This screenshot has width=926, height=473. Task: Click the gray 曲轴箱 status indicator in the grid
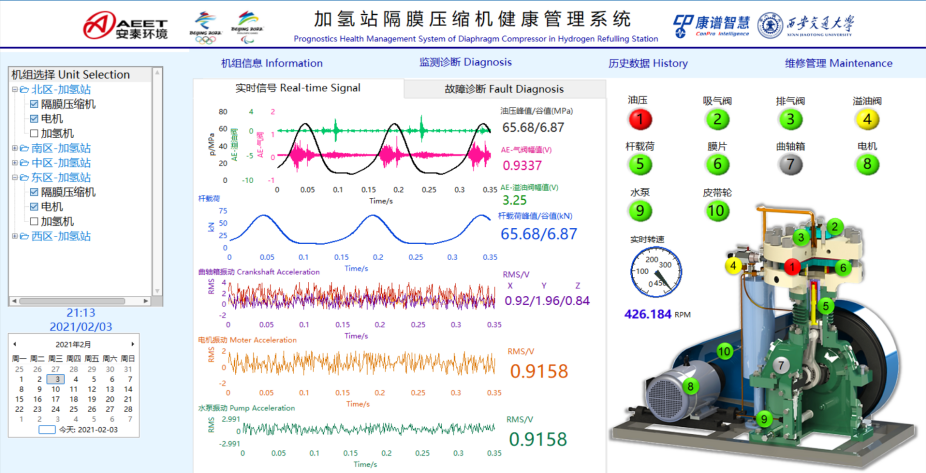click(791, 164)
